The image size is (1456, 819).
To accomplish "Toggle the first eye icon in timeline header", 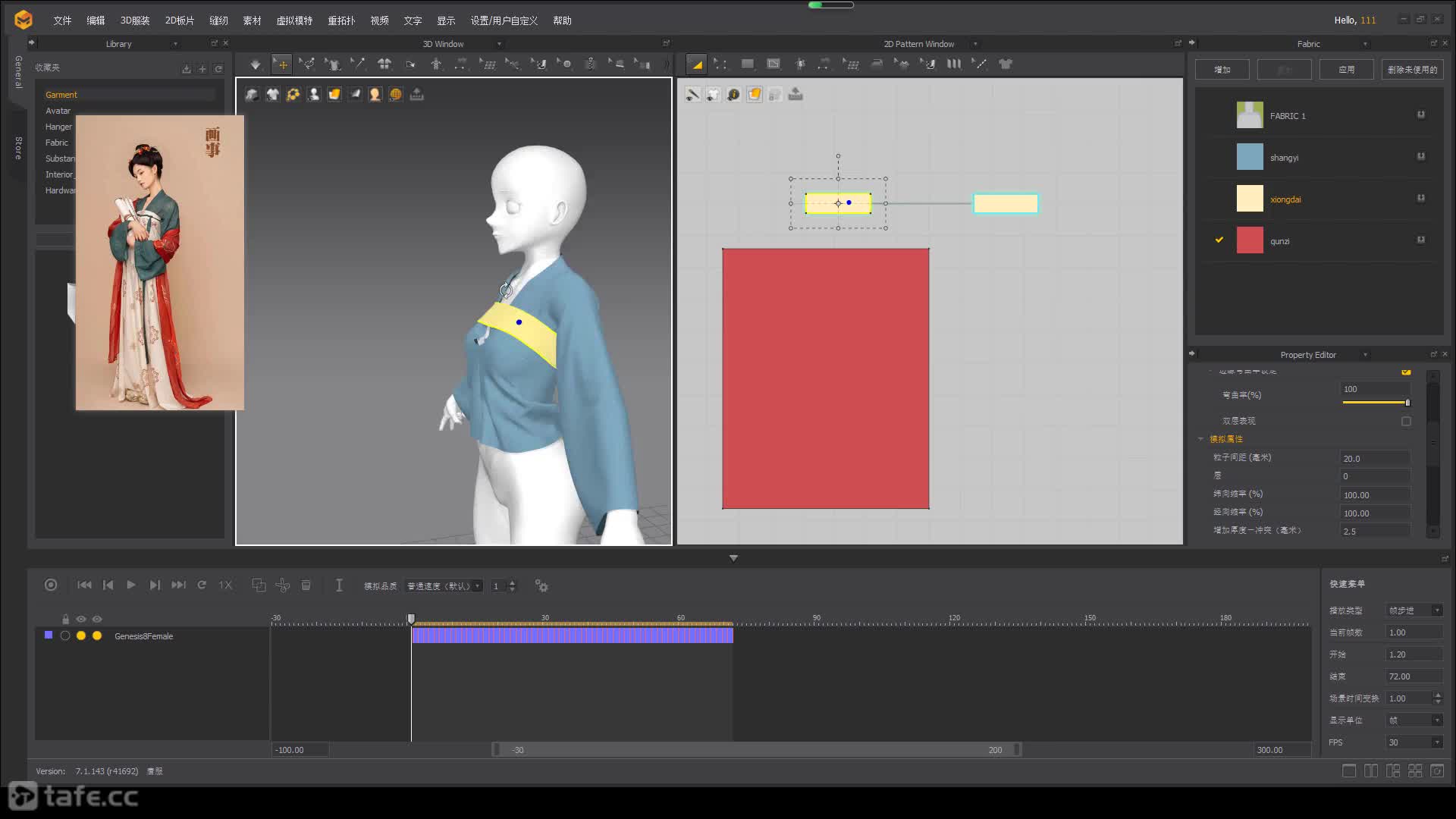I will (81, 619).
